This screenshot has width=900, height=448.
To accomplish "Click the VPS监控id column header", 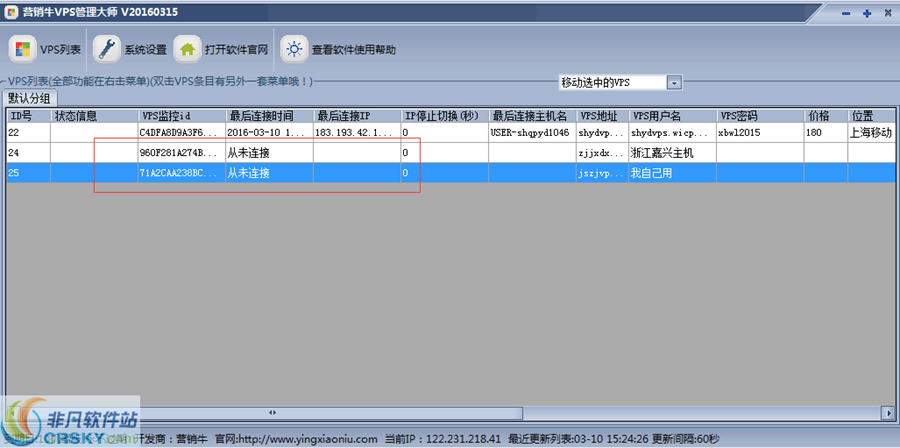I will [x=181, y=116].
